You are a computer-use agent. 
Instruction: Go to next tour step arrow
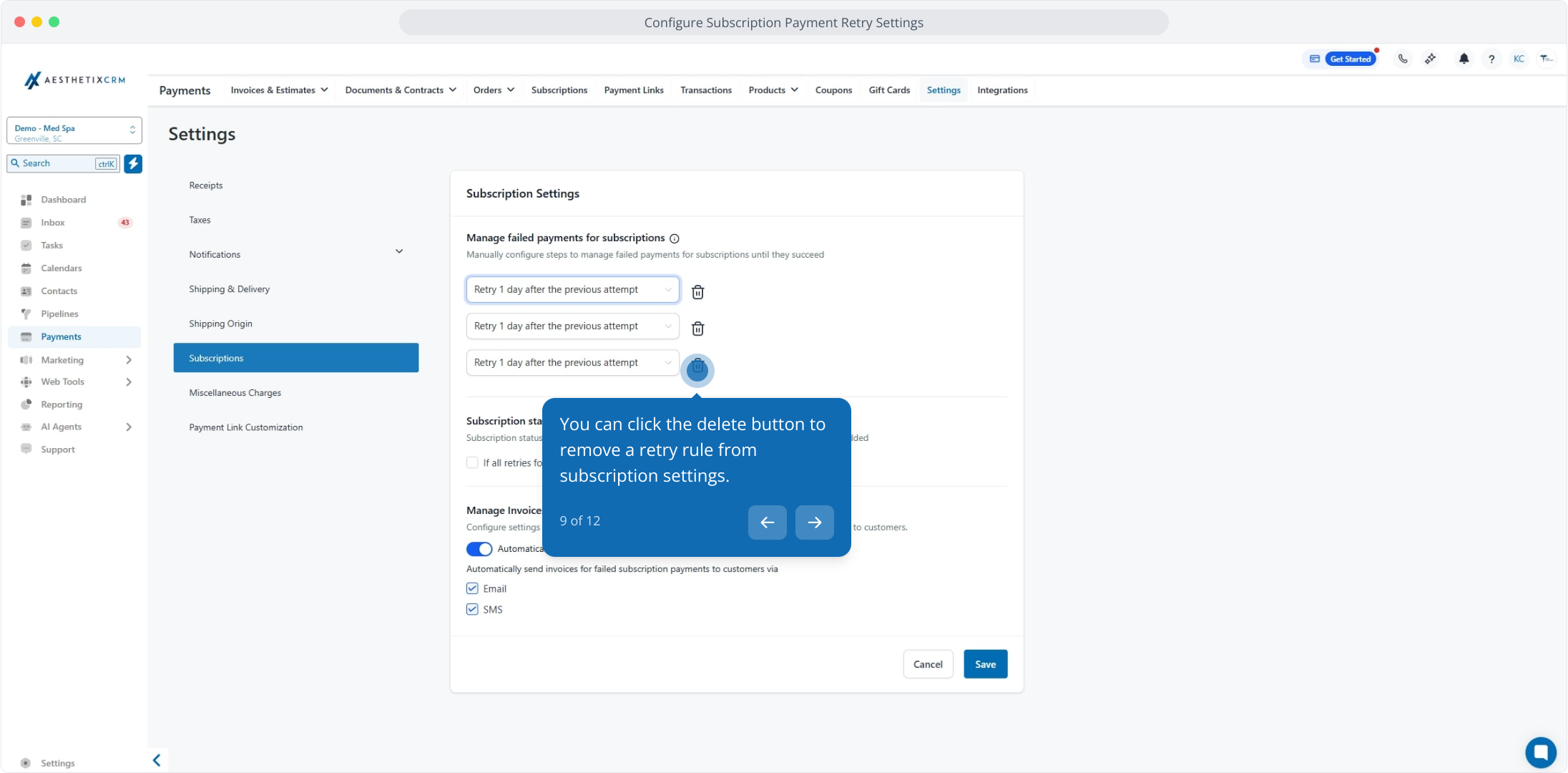(814, 522)
